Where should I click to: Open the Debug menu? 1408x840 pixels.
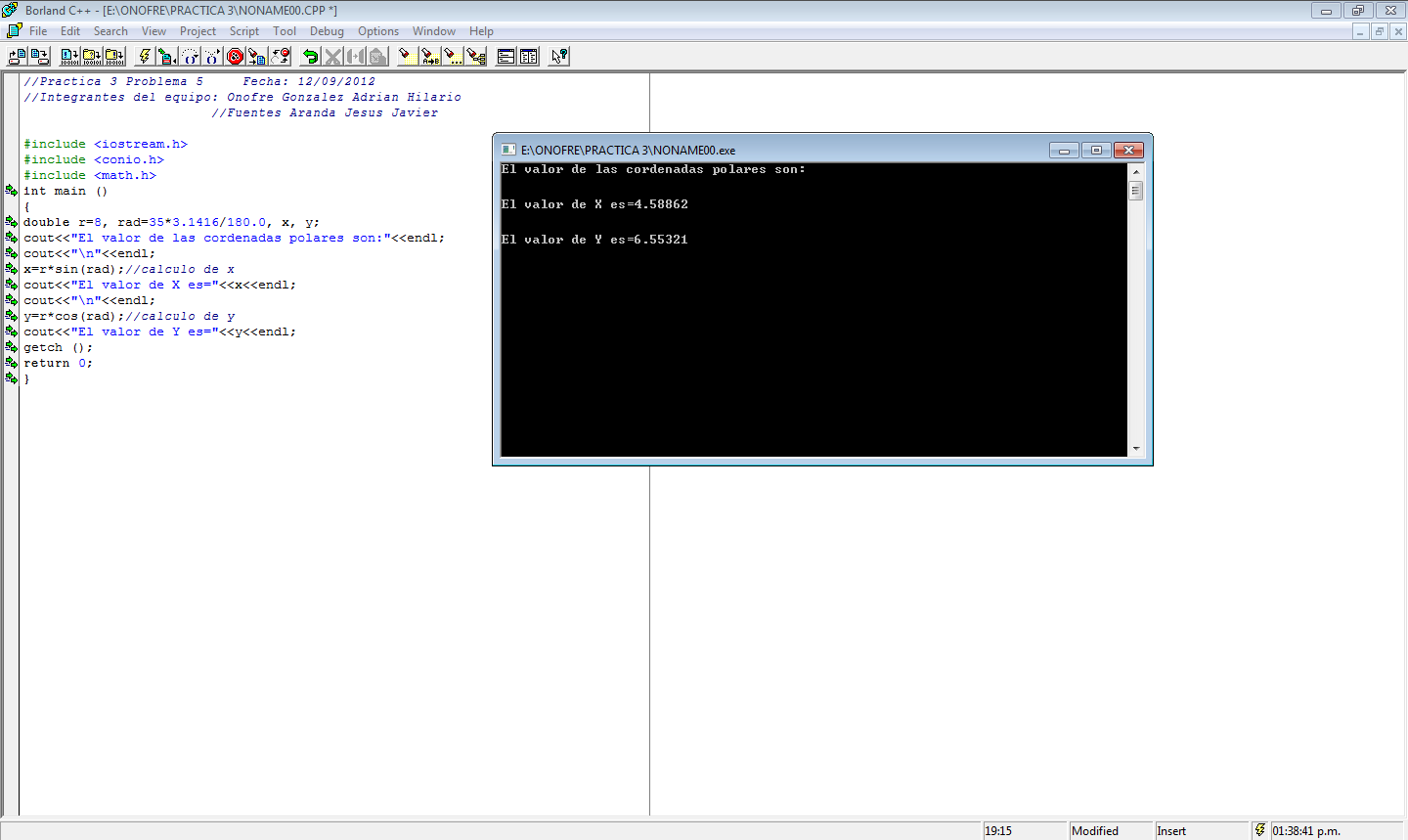point(327,30)
